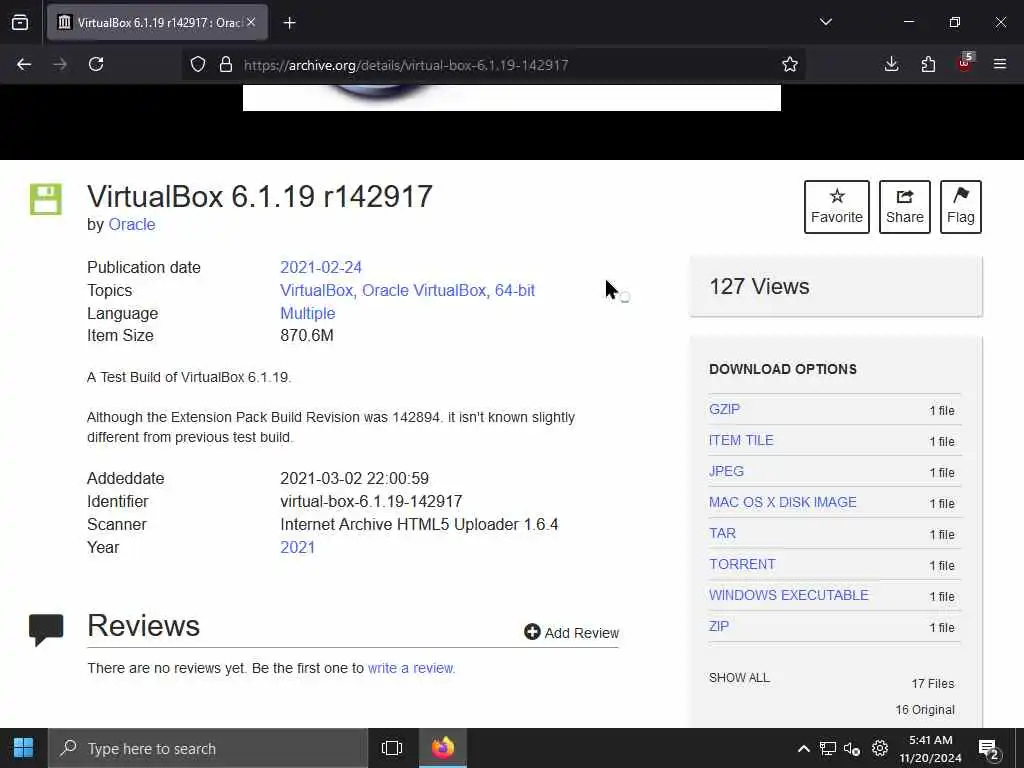This screenshot has width=1024, height=768.
Task: Click publication date 2021-02-24
Action: [x=321, y=268]
